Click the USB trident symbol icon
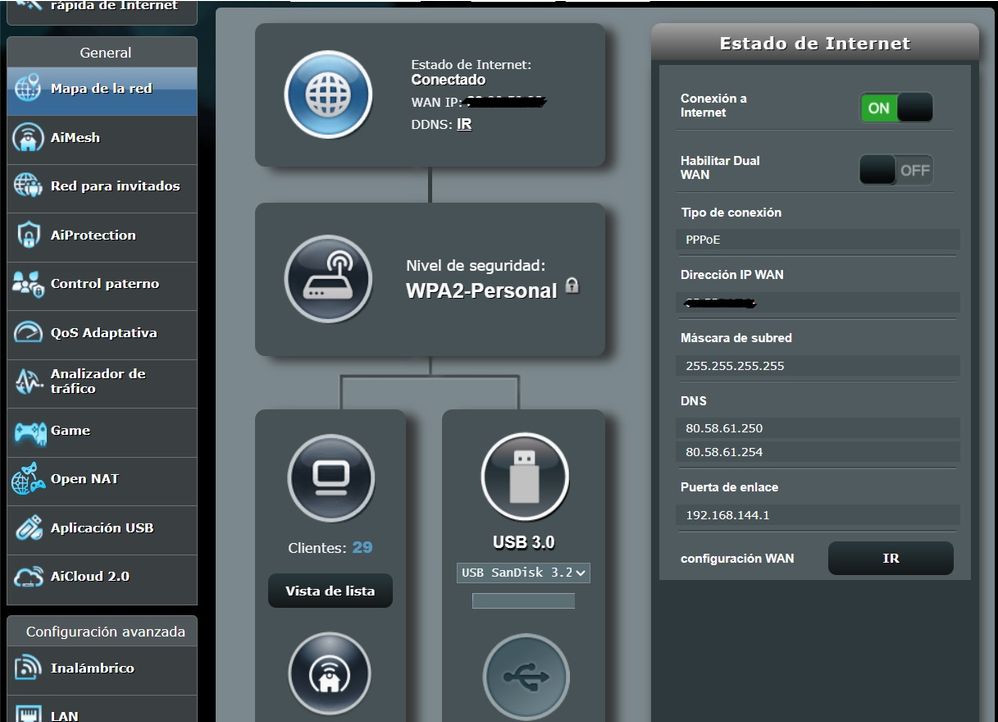 (526, 677)
